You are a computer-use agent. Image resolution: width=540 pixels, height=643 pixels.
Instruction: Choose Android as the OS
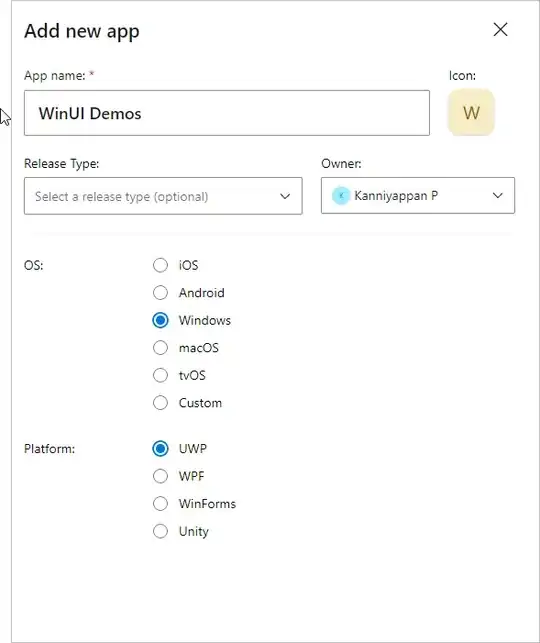pos(160,292)
